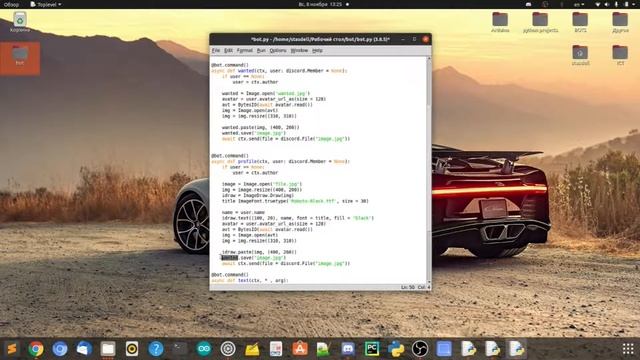640x360 pixels.
Task: Open Terminal from the dock
Action: point(180,349)
